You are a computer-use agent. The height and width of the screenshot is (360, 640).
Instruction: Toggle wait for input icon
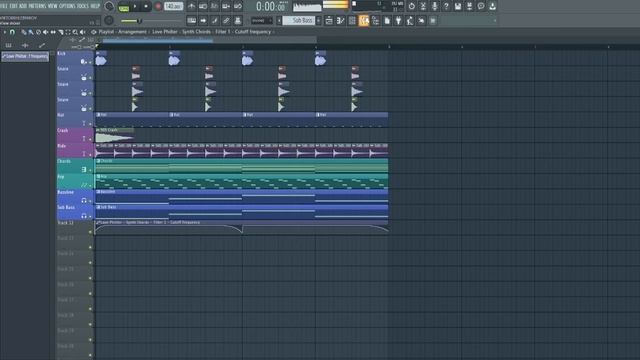(203, 6)
